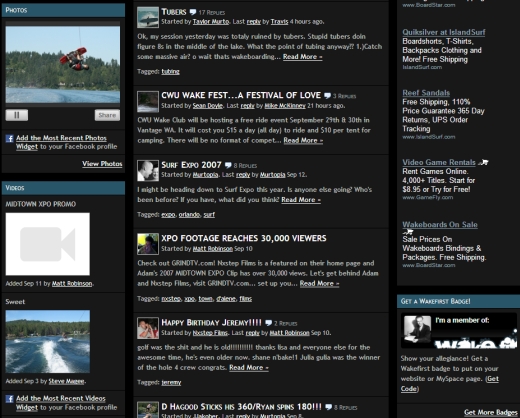
Task: Click Facebook icon beside Most Recent Videos Widget
Action: point(10,399)
